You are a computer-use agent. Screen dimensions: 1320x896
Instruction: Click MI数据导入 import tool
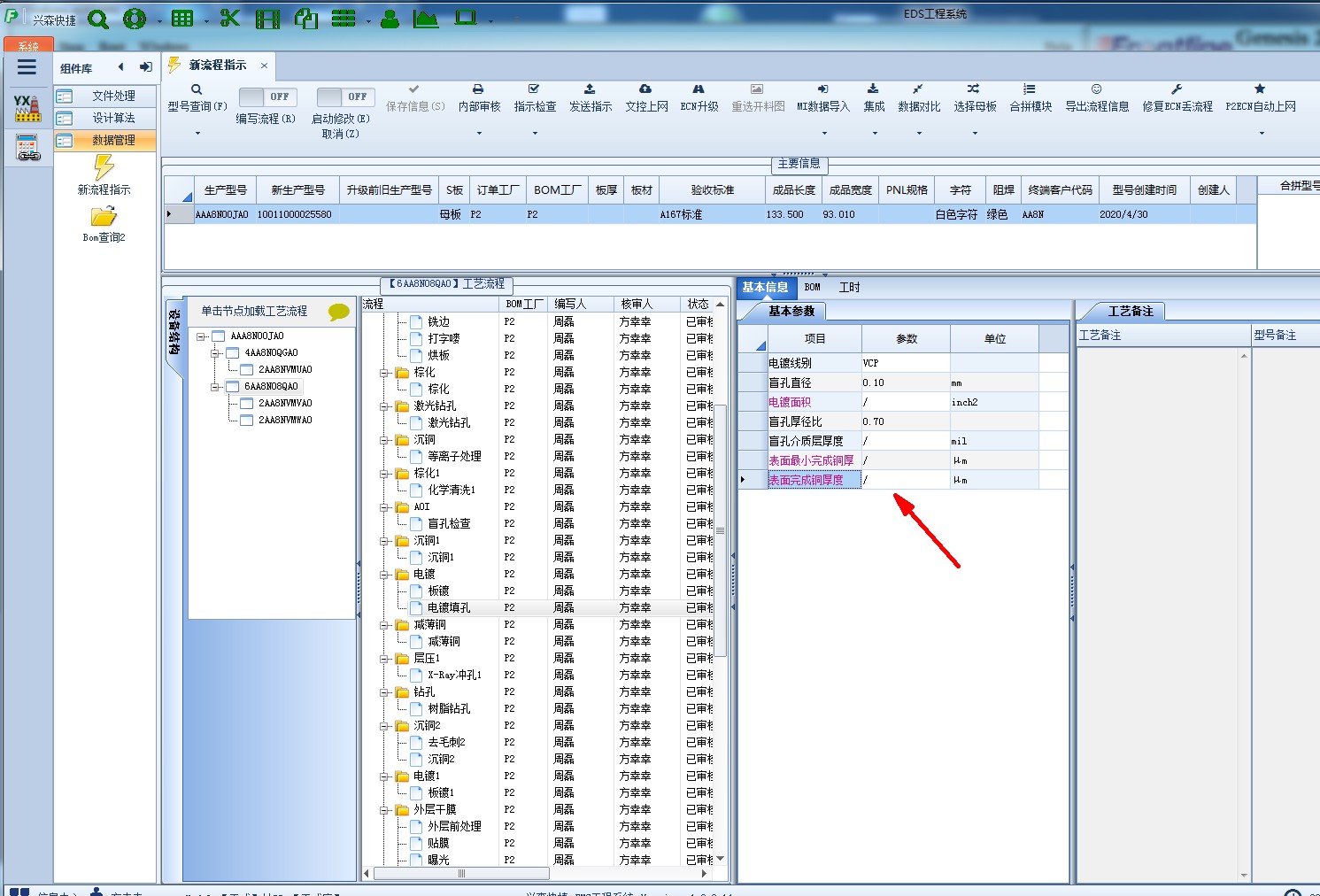[822, 97]
